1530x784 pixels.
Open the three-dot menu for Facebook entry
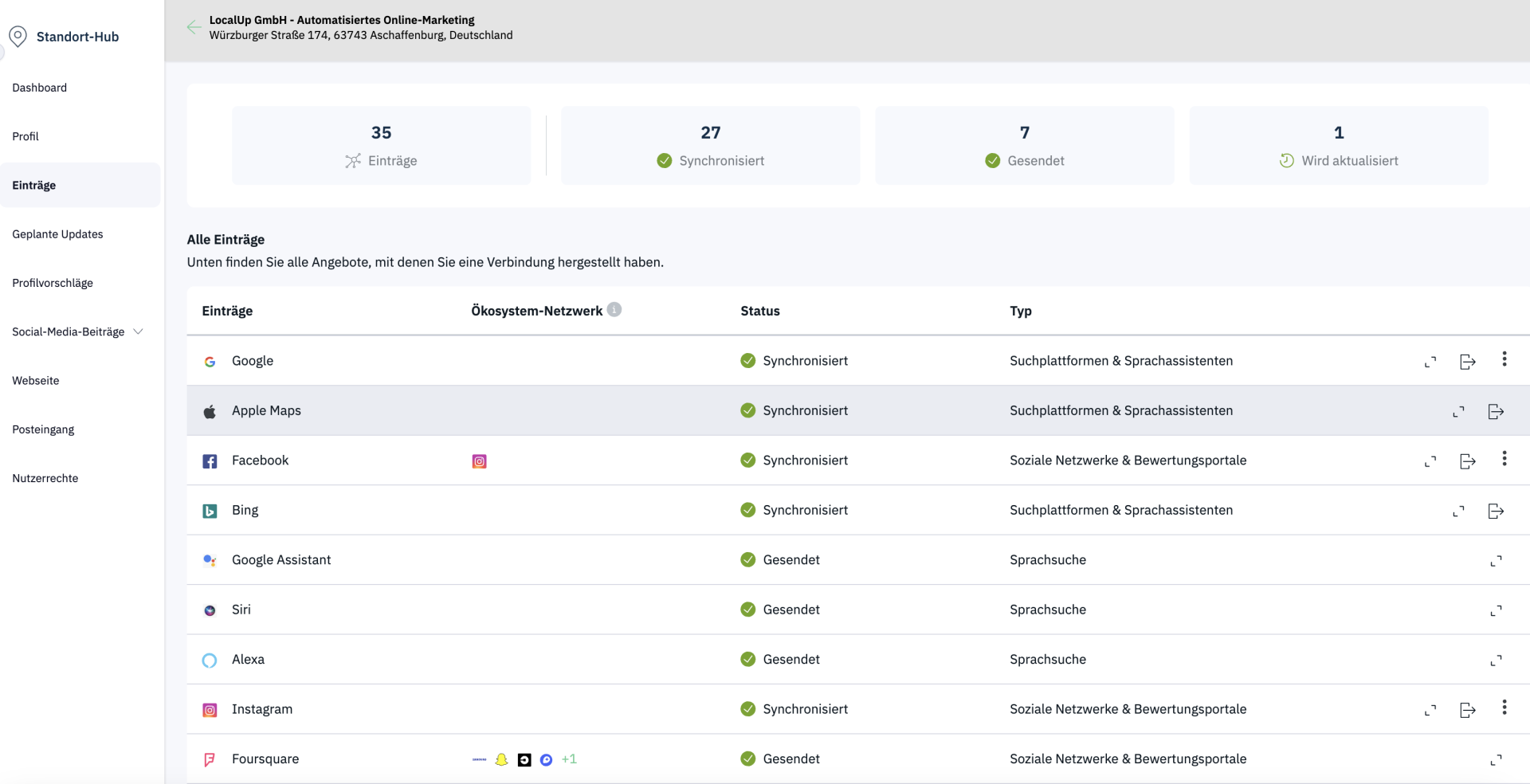click(1504, 459)
